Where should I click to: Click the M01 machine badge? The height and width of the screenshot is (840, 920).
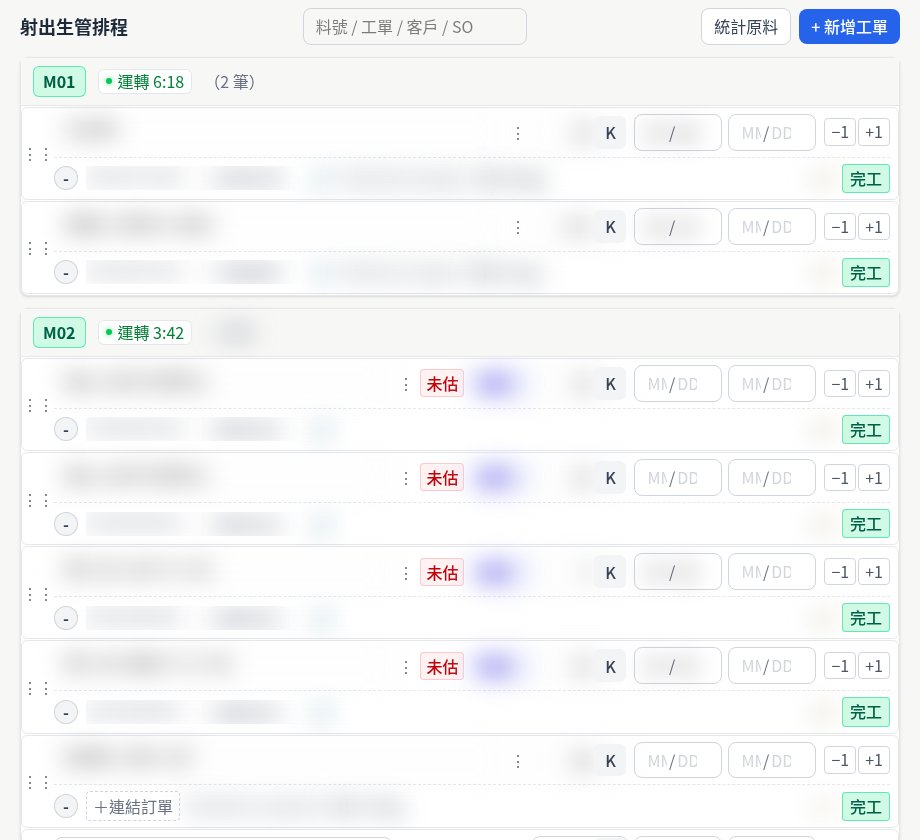tap(59, 82)
